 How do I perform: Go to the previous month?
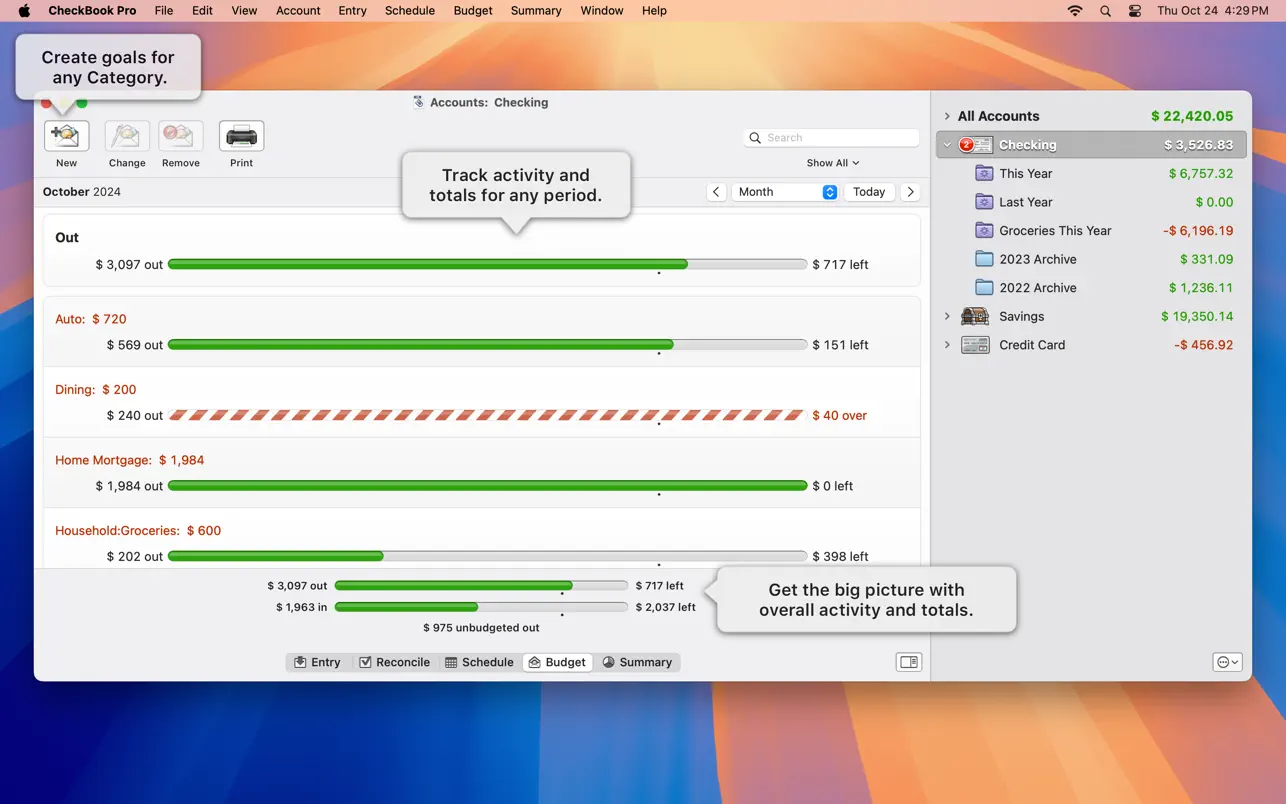tap(716, 192)
